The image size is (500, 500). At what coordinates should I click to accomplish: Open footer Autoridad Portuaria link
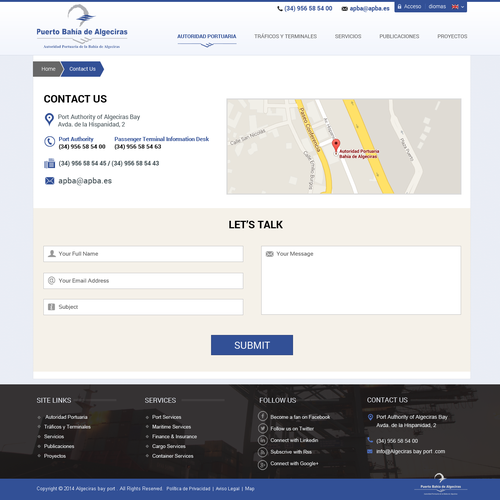pyautogui.click(x=66, y=417)
